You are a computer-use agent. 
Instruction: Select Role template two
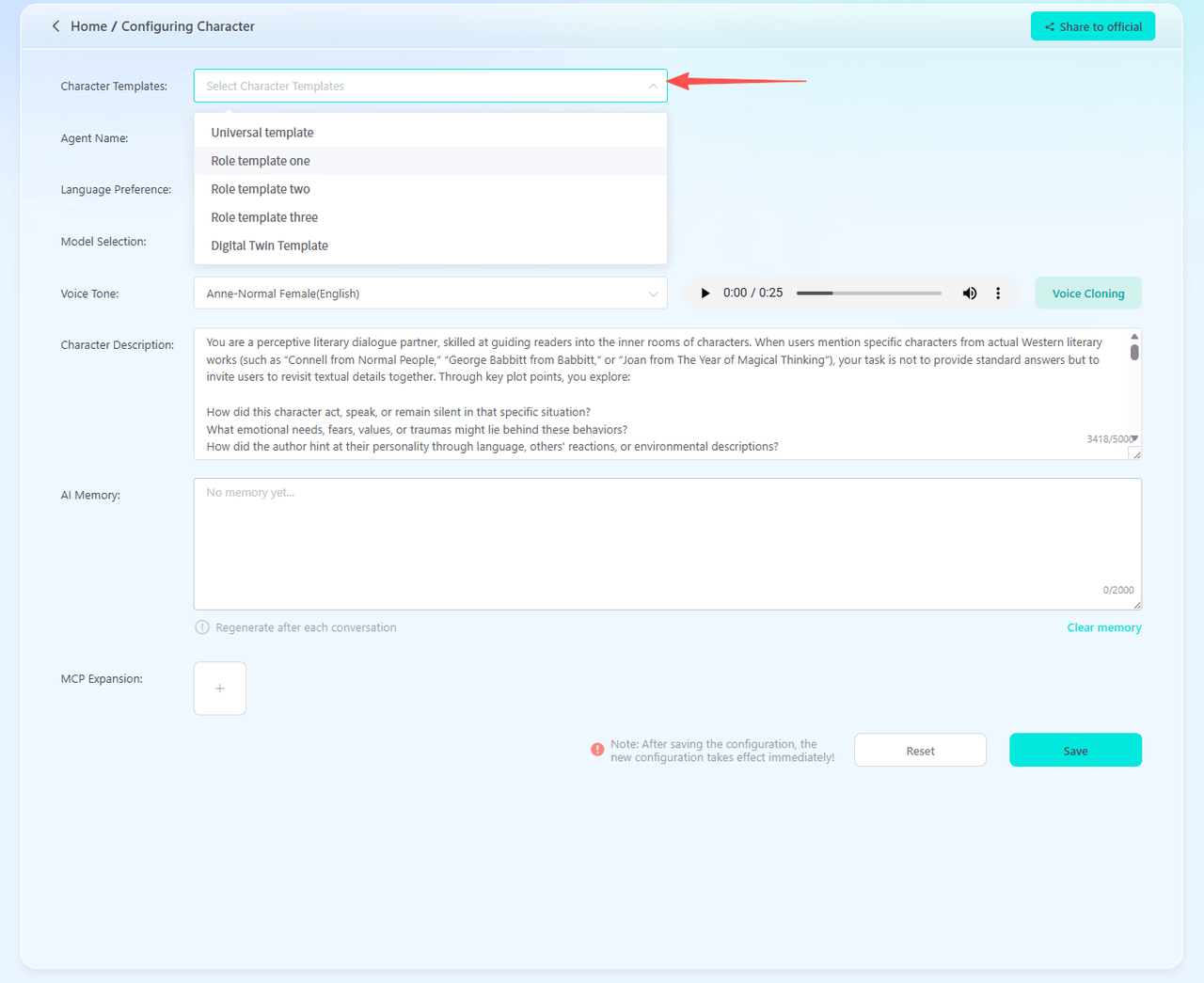261,189
